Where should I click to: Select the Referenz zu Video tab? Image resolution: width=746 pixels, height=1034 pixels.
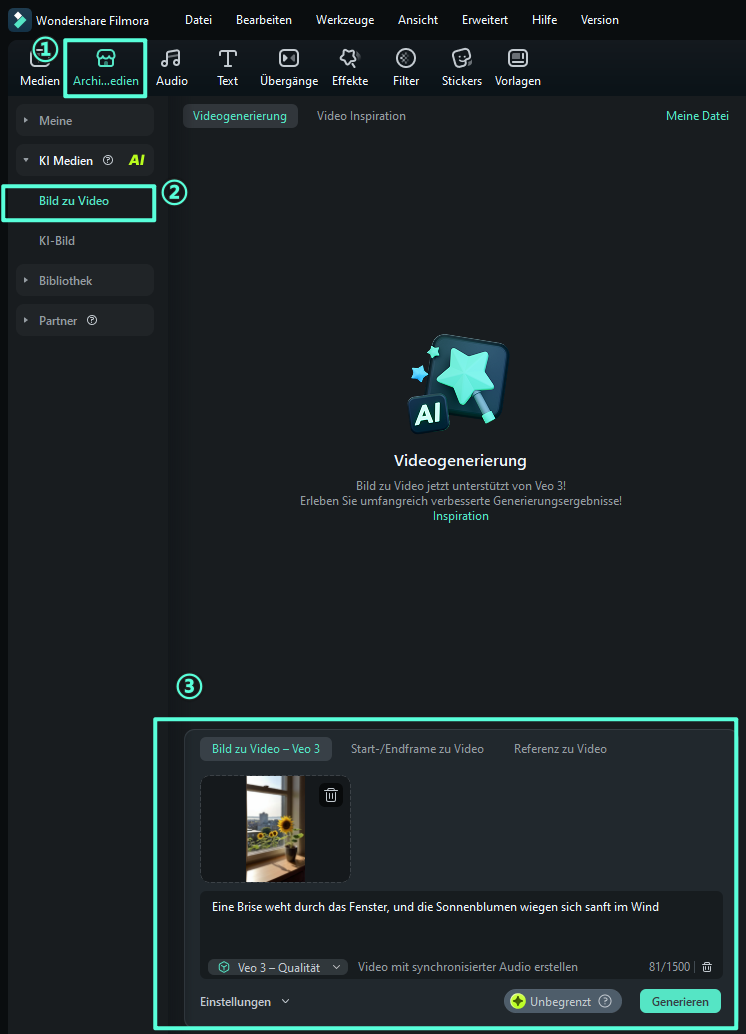[x=561, y=749]
